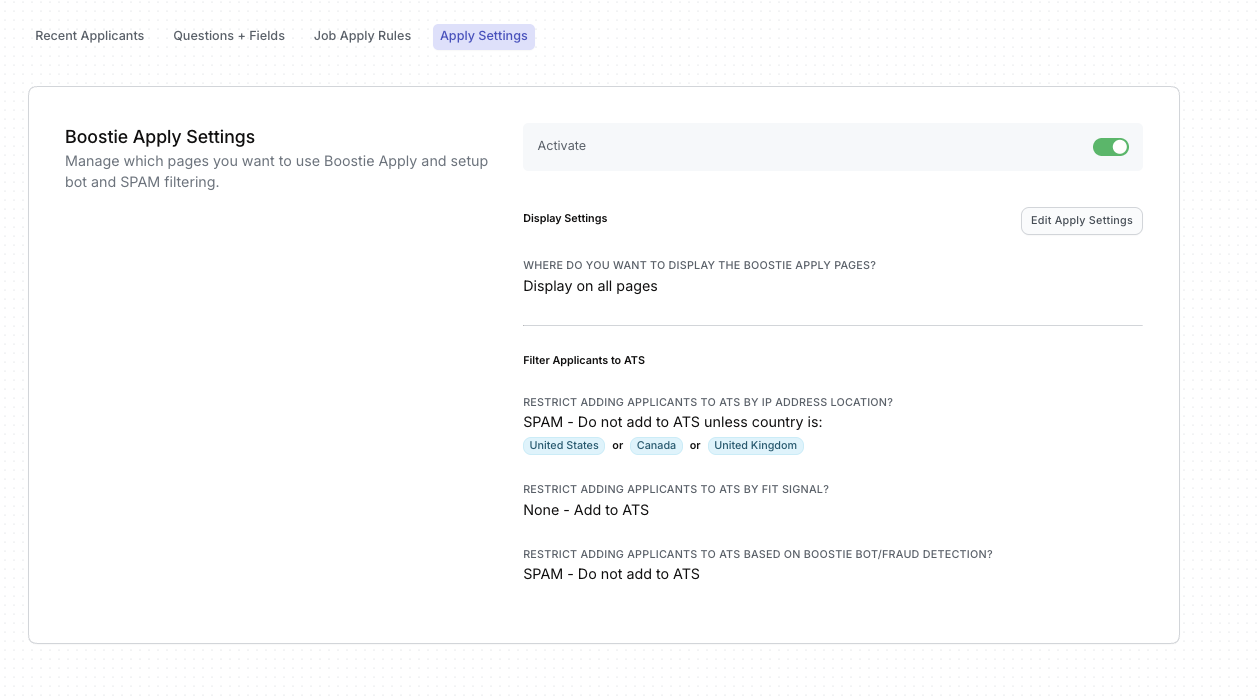Select the Canada country tag
This screenshot has width=1257, height=700.
click(x=656, y=446)
